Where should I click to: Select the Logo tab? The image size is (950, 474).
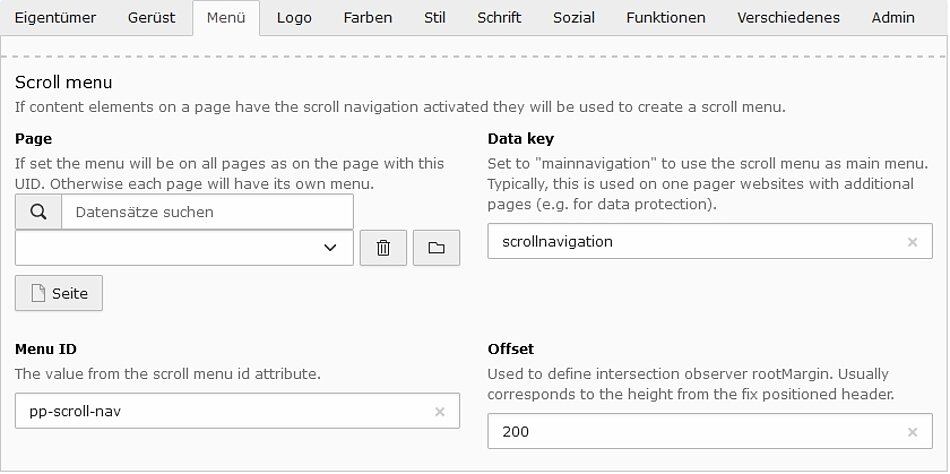click(293, 18)
